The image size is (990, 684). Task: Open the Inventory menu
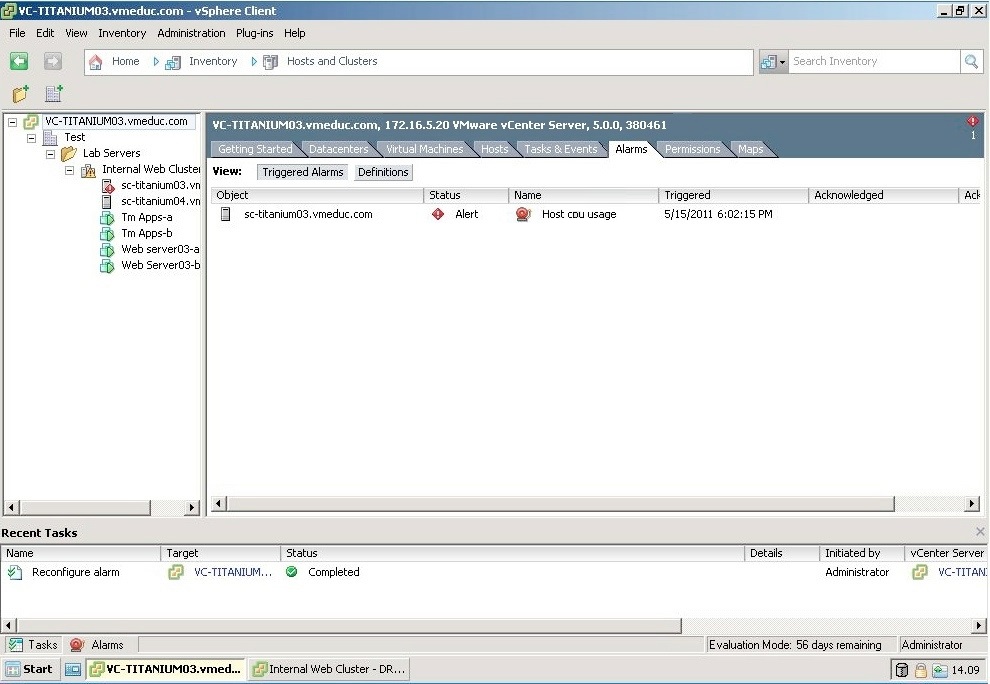point(122,33)
